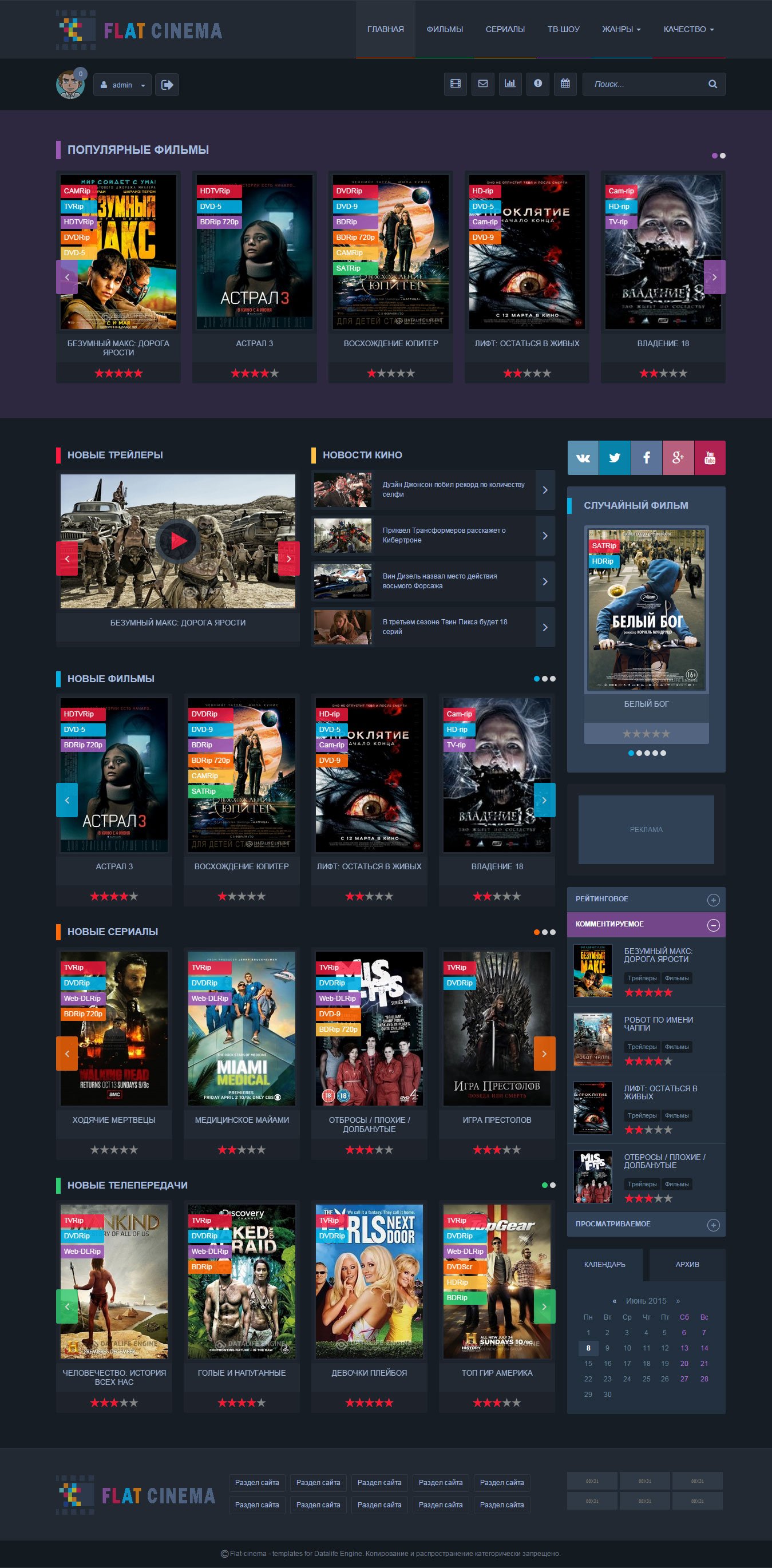Play the Безумный Макс trailer
Viewport: 772px width, 1568px height.
[178, 541]
